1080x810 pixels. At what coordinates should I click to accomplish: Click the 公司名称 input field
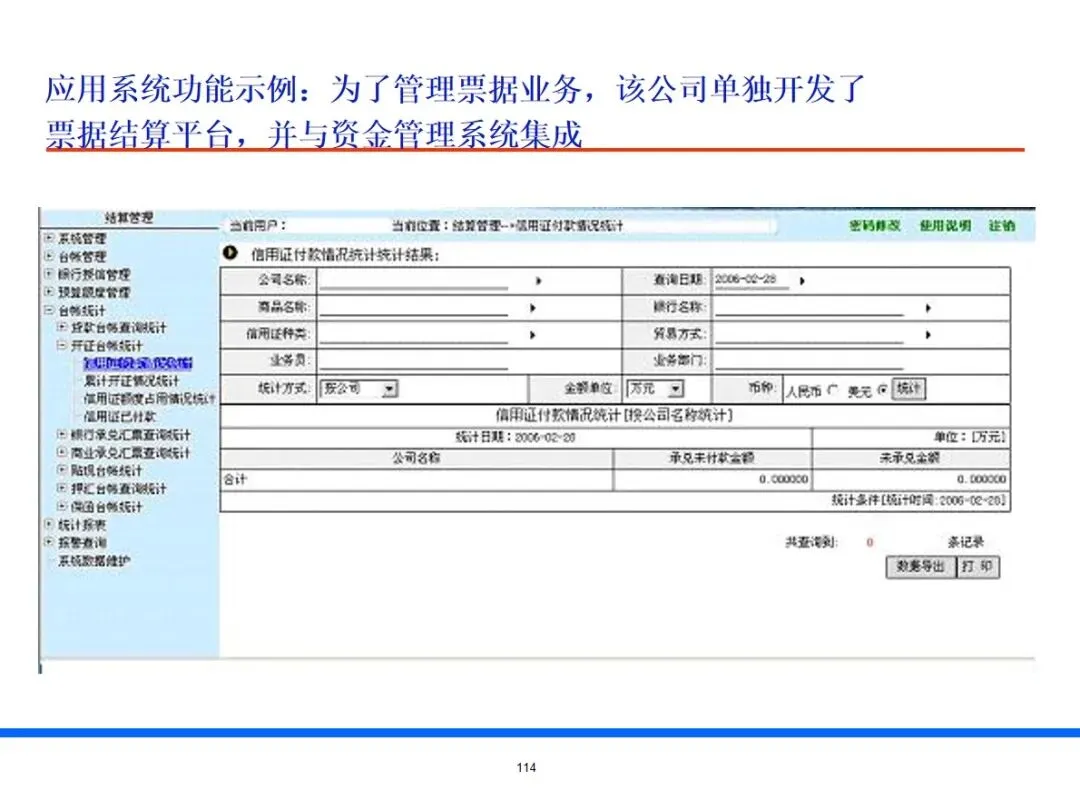(414, 280)
